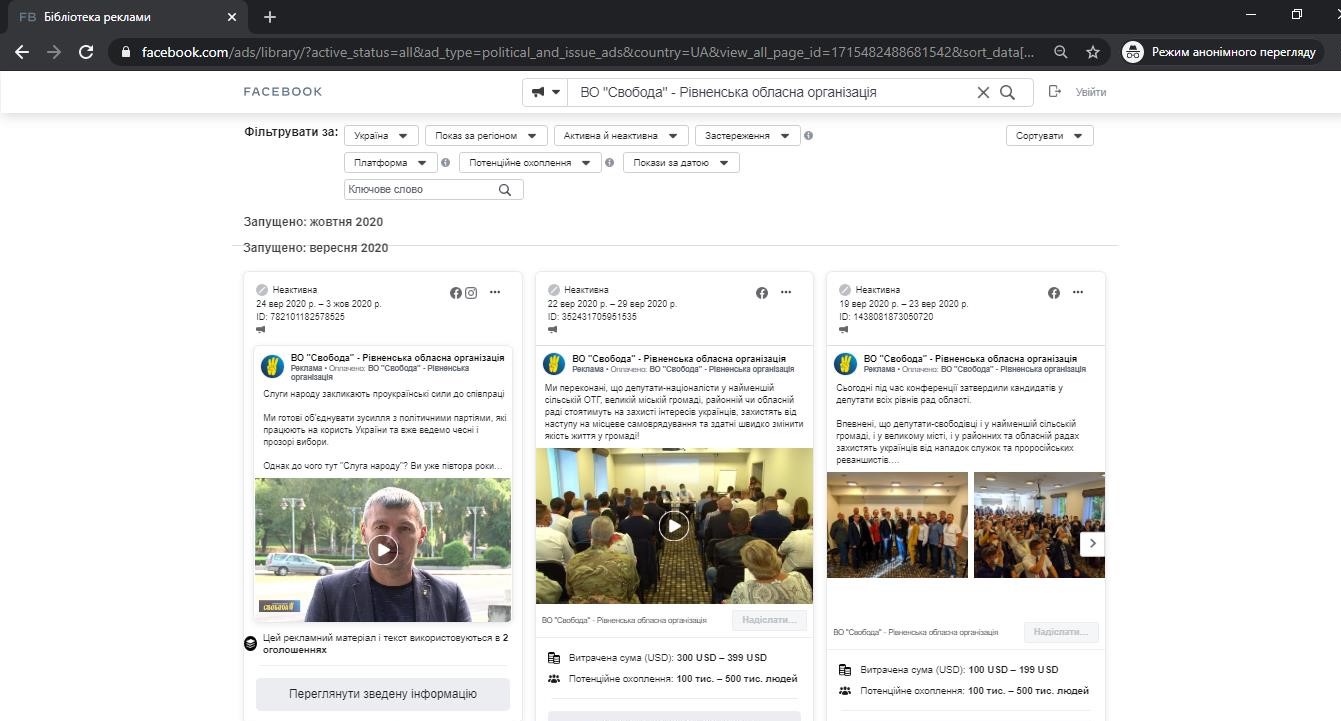Click Instagram platform icon on first ad
The image size is (1341, 721).
pos(471,293)
